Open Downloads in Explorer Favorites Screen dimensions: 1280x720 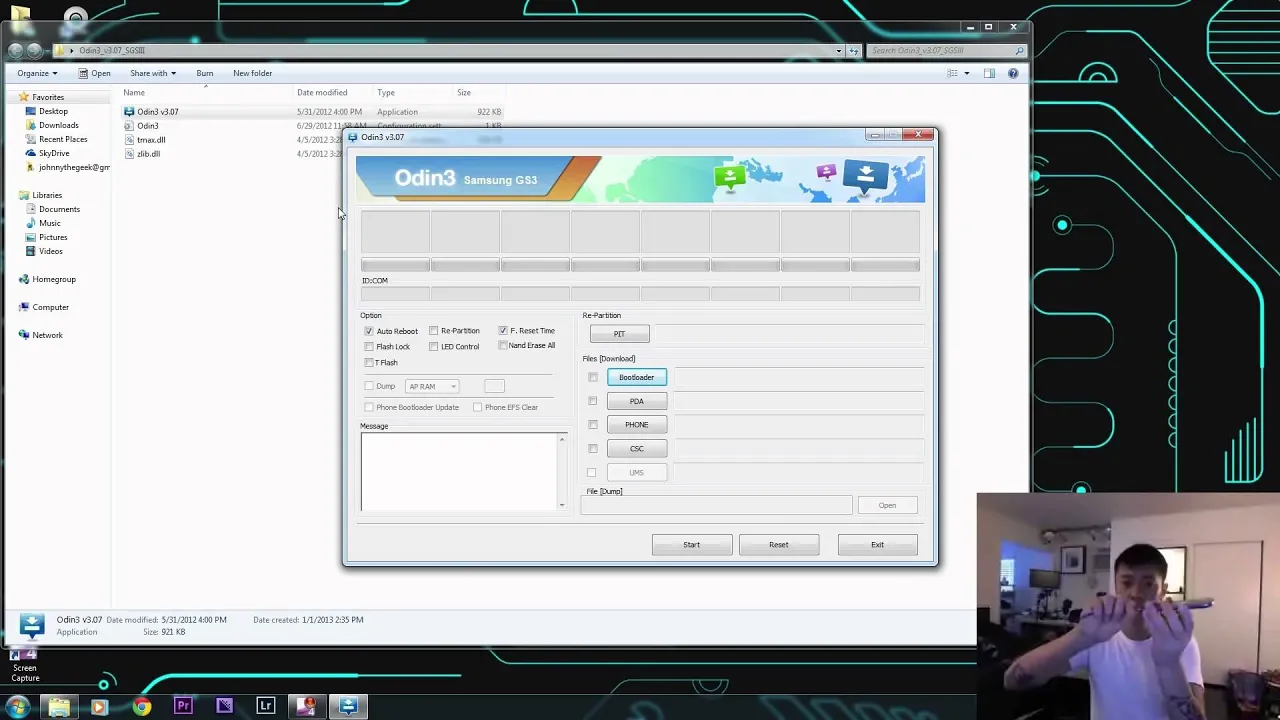coord(58,125)
